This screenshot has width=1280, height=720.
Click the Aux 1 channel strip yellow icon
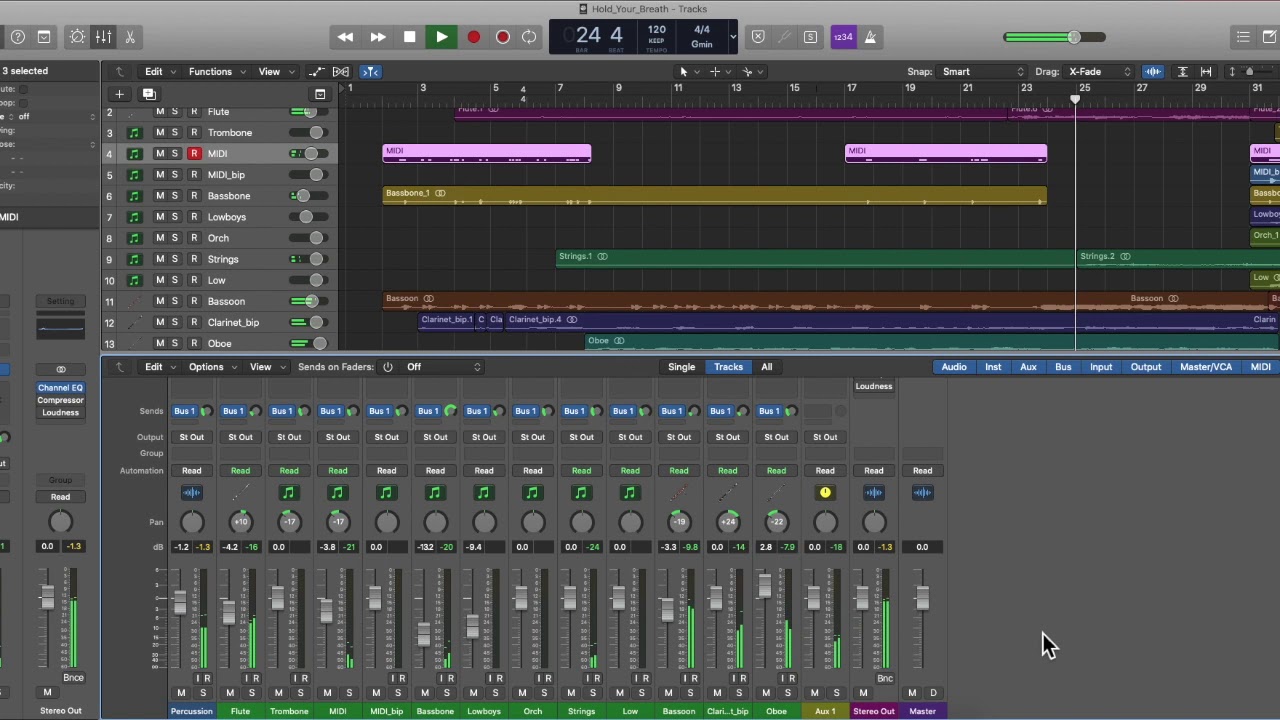point(825,492)
